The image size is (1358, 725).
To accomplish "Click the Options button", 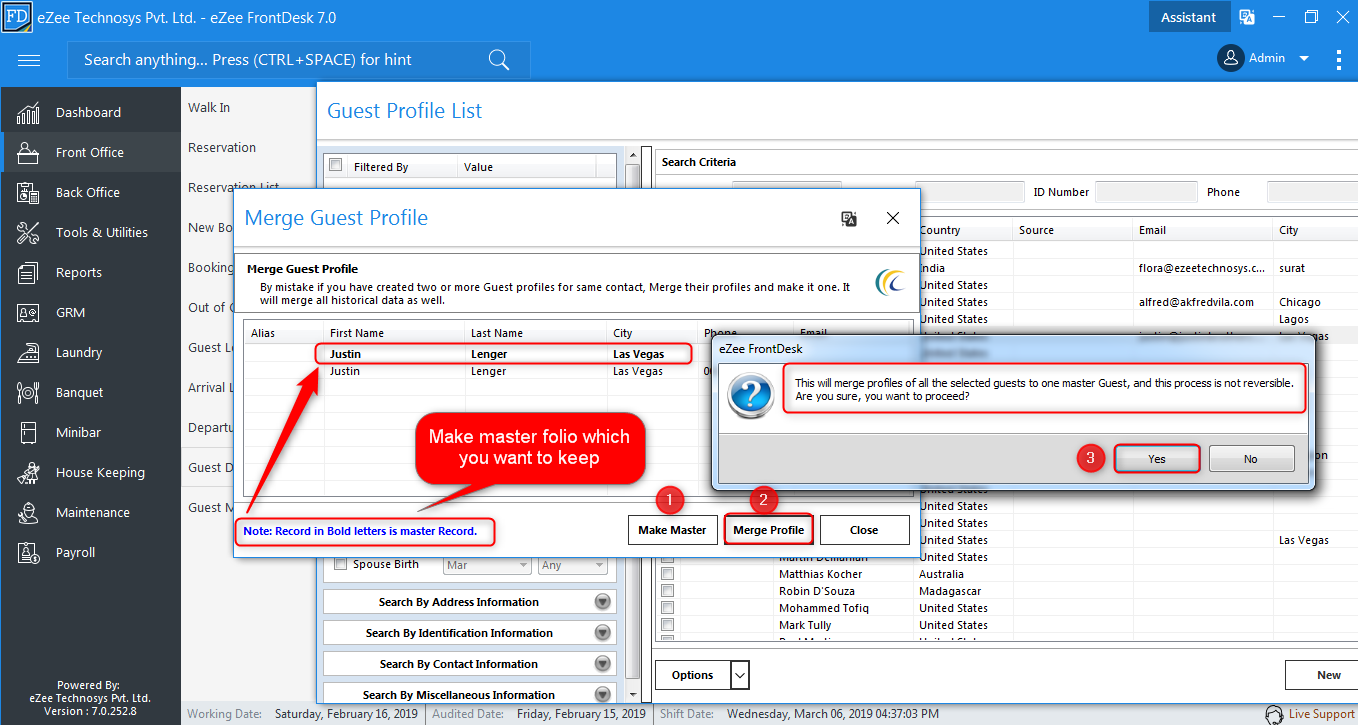I will (692, 675).
